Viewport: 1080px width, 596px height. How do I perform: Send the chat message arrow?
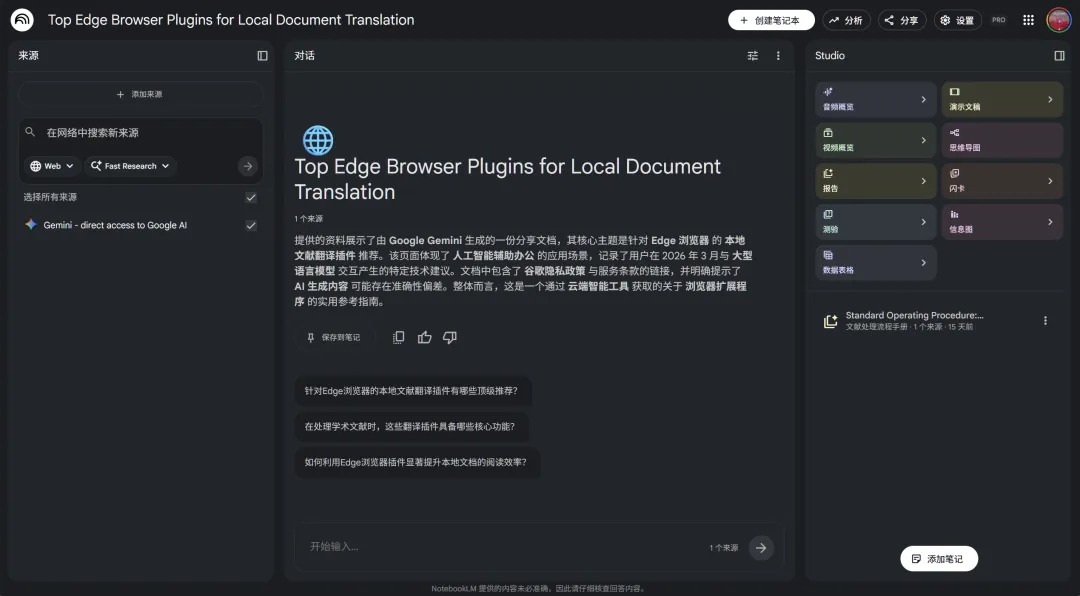(x=761, y=548)
